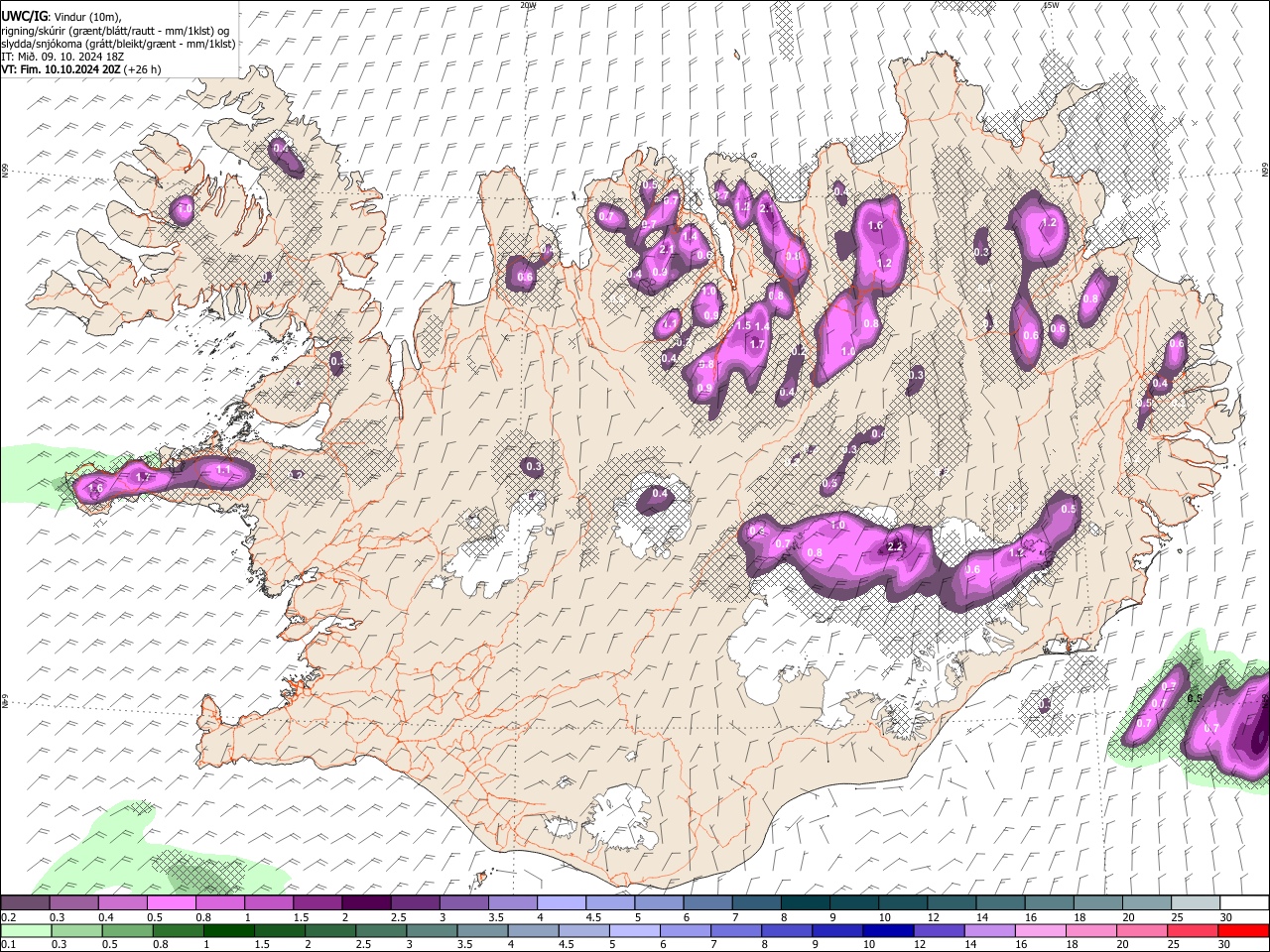1270x952 pixels.
Task: Pick the pale grey 25 swatch in snow legend
Action: click(1196, 902)
